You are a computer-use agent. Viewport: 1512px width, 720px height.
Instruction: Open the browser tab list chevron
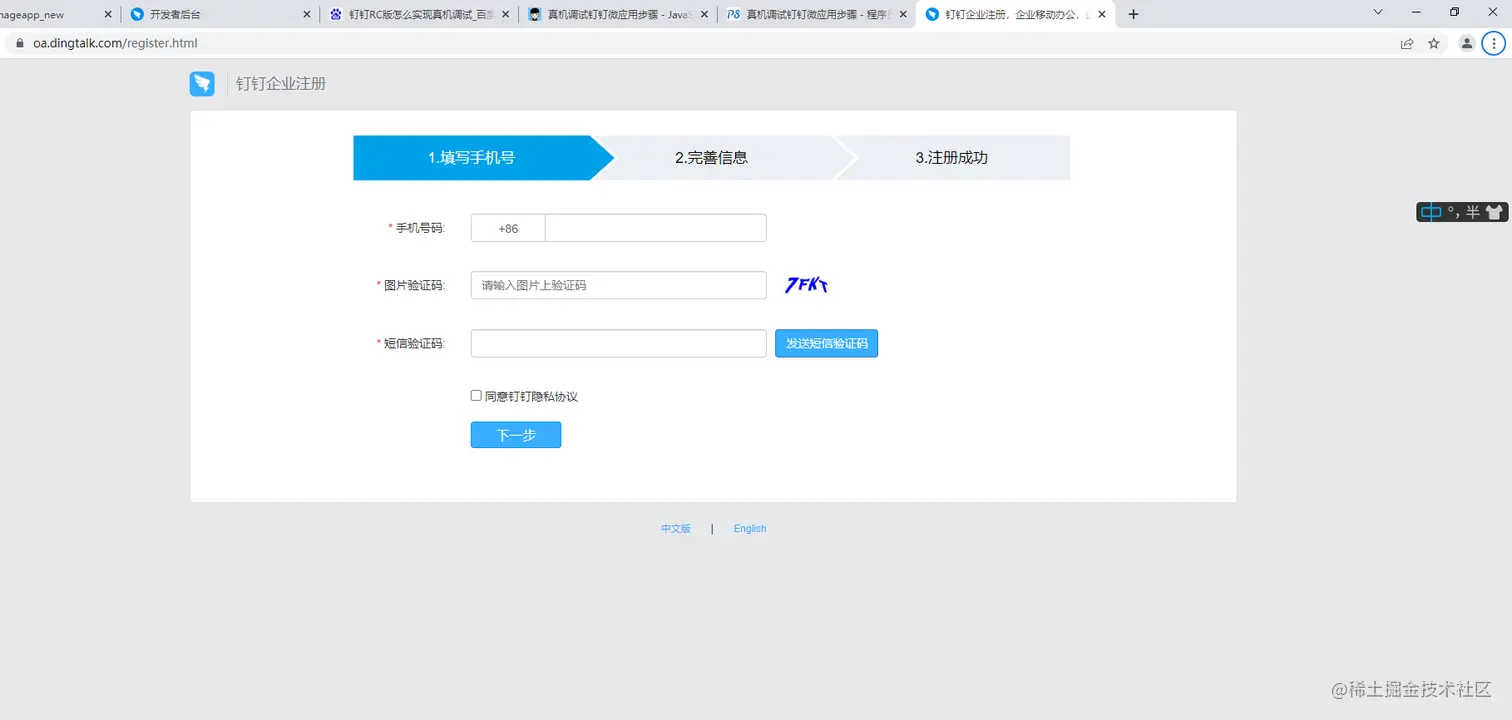[1378, 12]
